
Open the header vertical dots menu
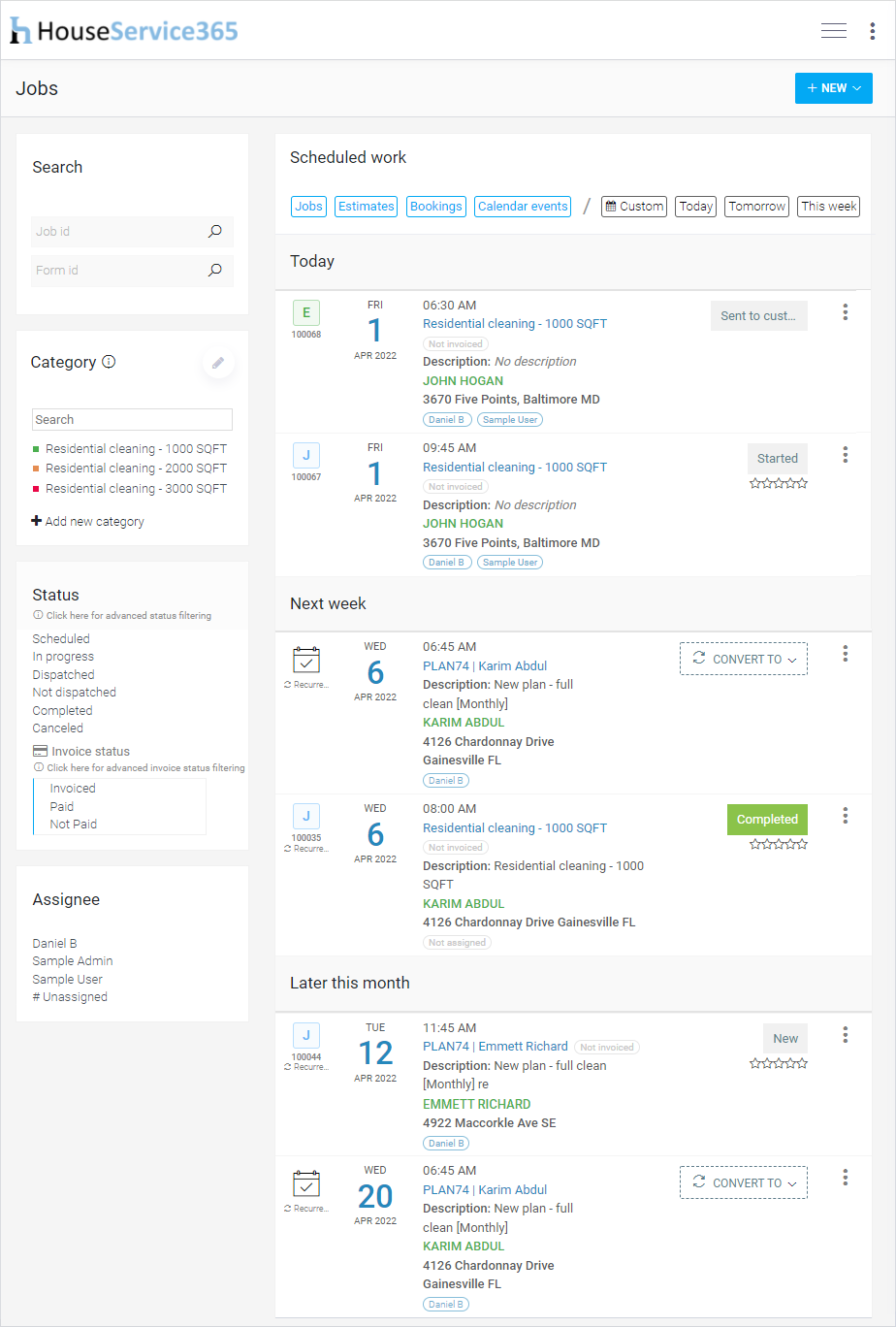(873, 31)
